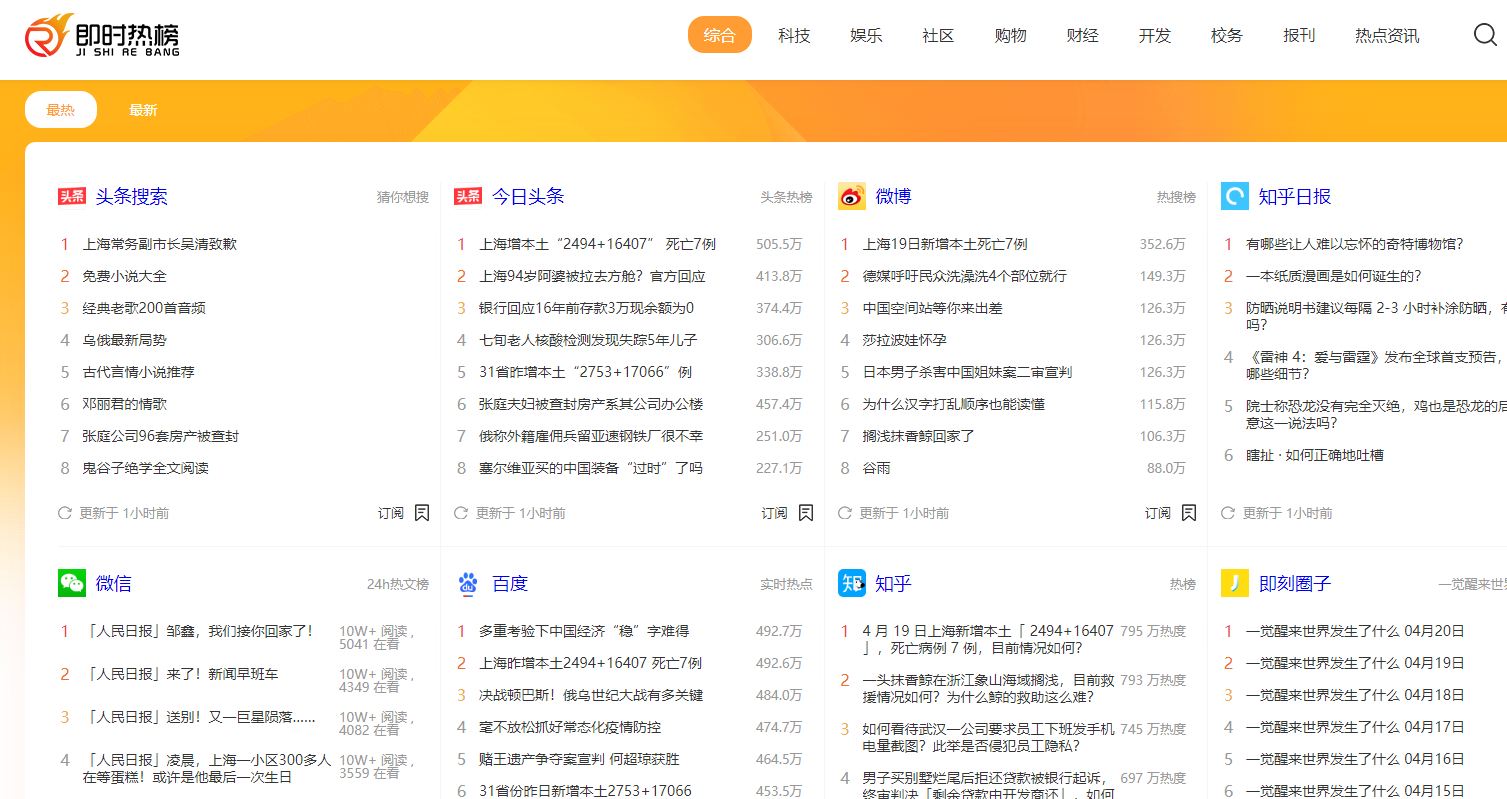
Task: Click the 知乎 blue logo icon
Action: tap(852, 583)
